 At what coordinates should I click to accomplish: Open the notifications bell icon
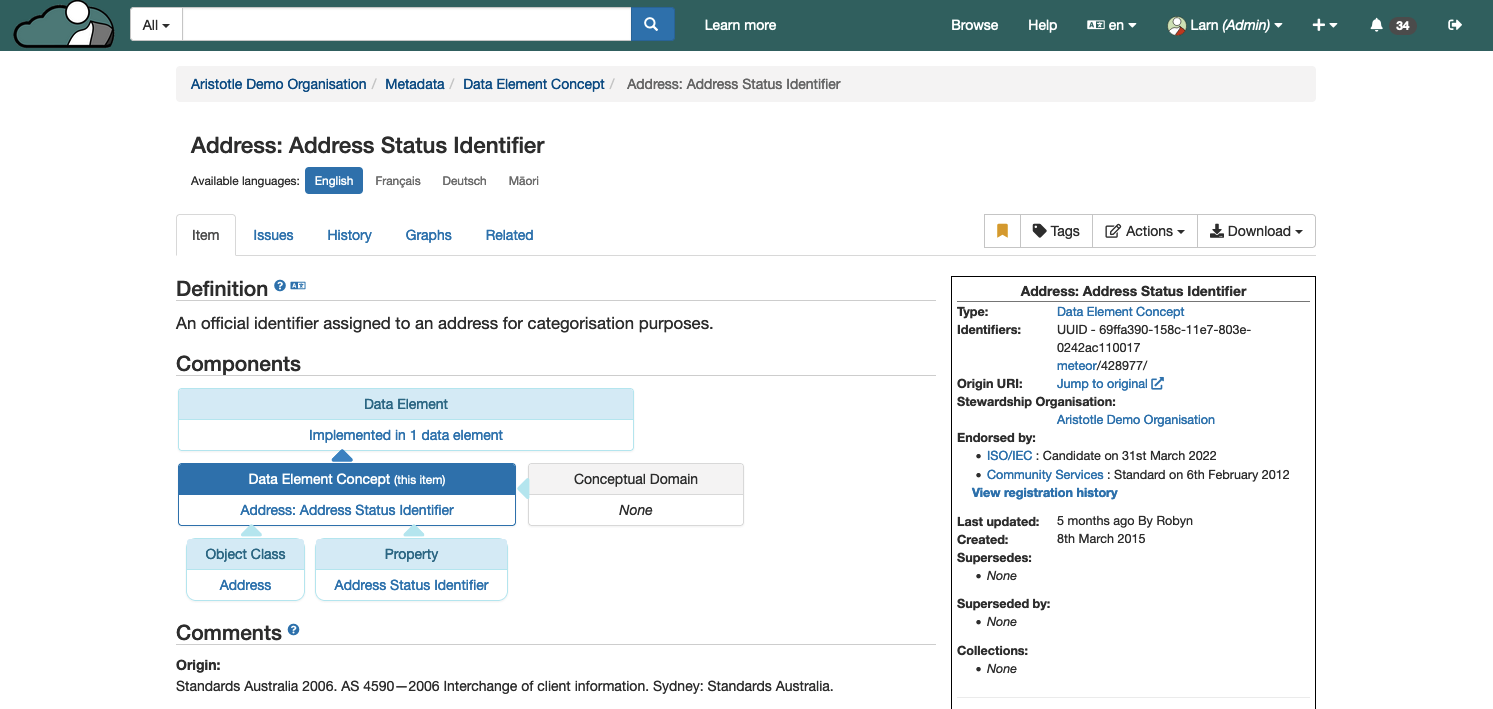[x=1377, y=25]
